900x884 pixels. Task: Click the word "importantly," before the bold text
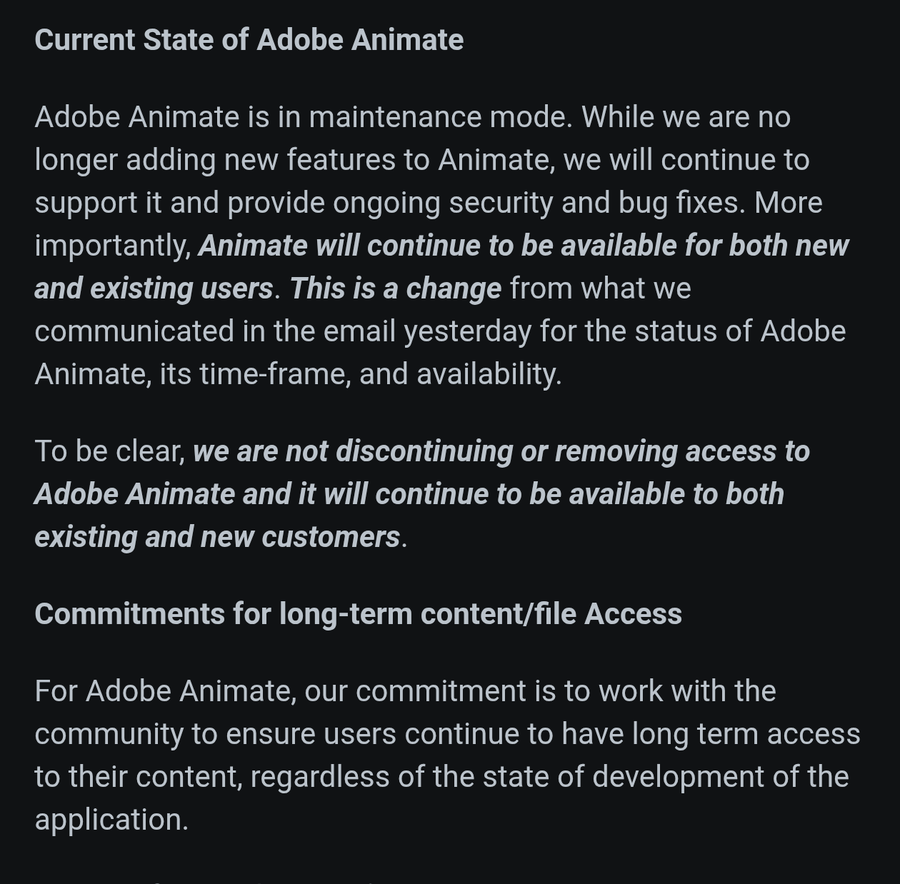(x=112, y=246)
